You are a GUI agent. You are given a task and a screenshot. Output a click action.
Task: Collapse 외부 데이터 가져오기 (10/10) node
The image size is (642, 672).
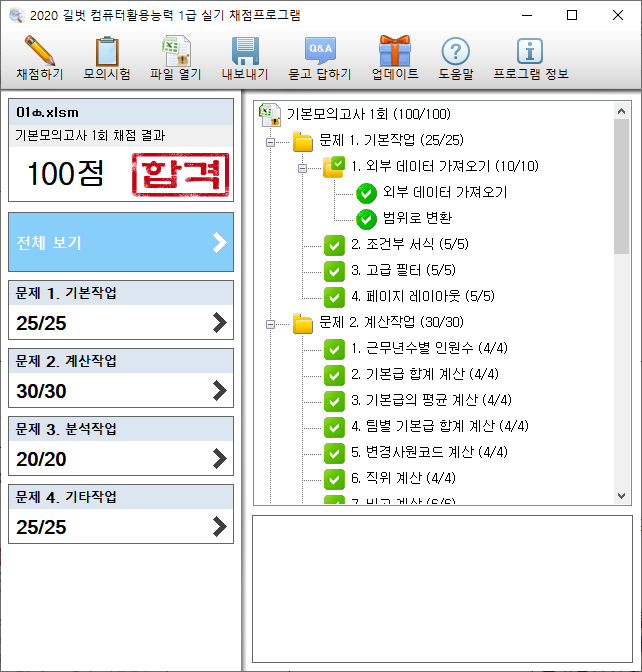(x=302, y=167)
